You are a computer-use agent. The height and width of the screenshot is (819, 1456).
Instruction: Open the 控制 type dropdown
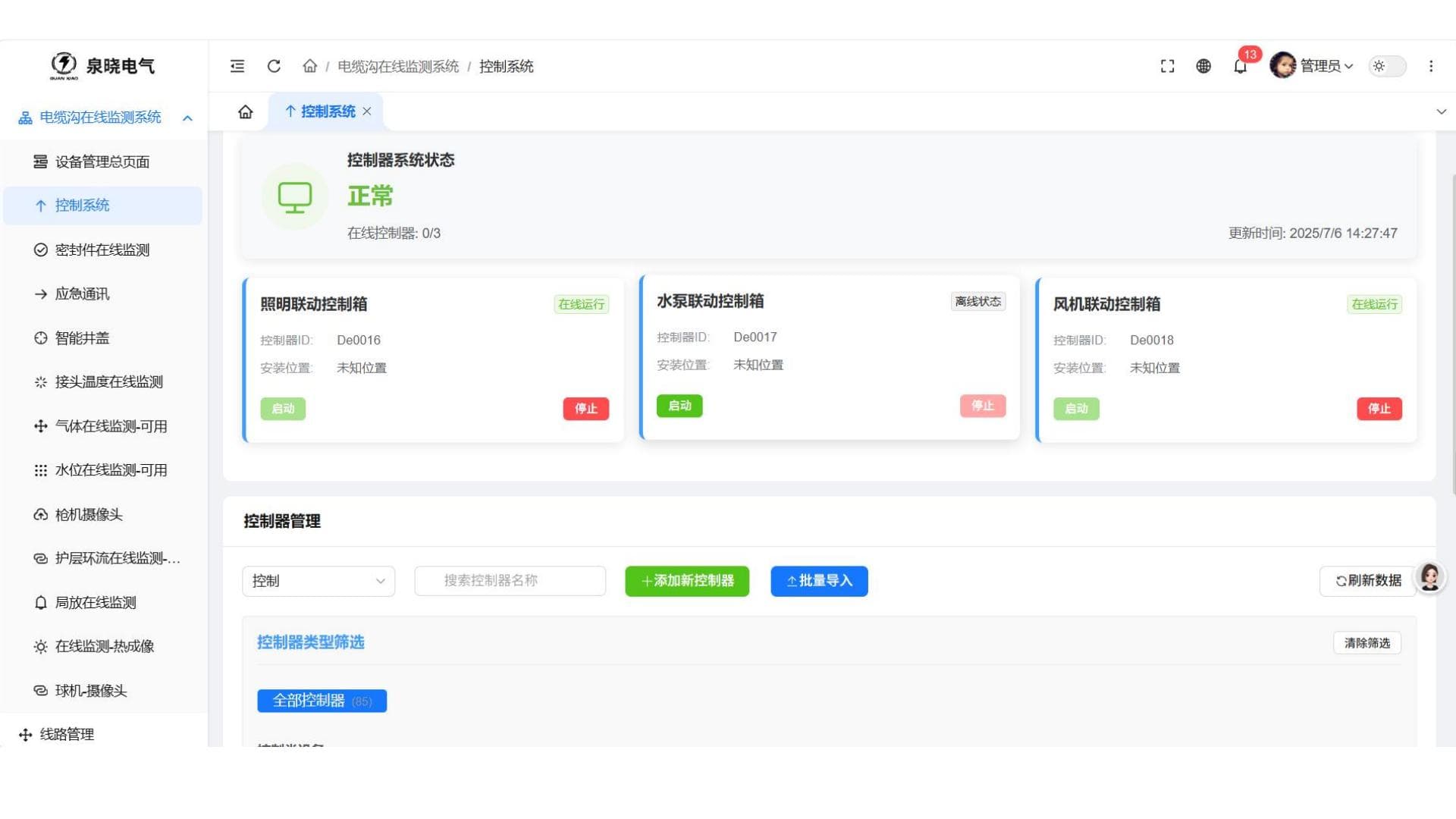tap(318, 581)
